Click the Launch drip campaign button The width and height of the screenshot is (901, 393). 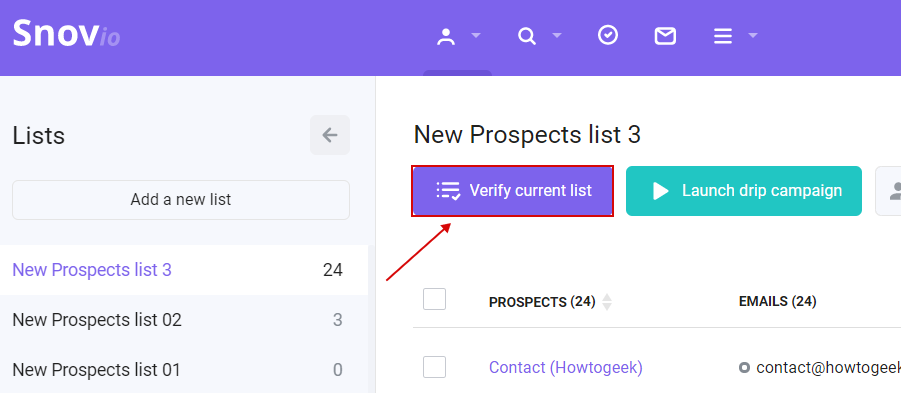(x=744, y=191)
